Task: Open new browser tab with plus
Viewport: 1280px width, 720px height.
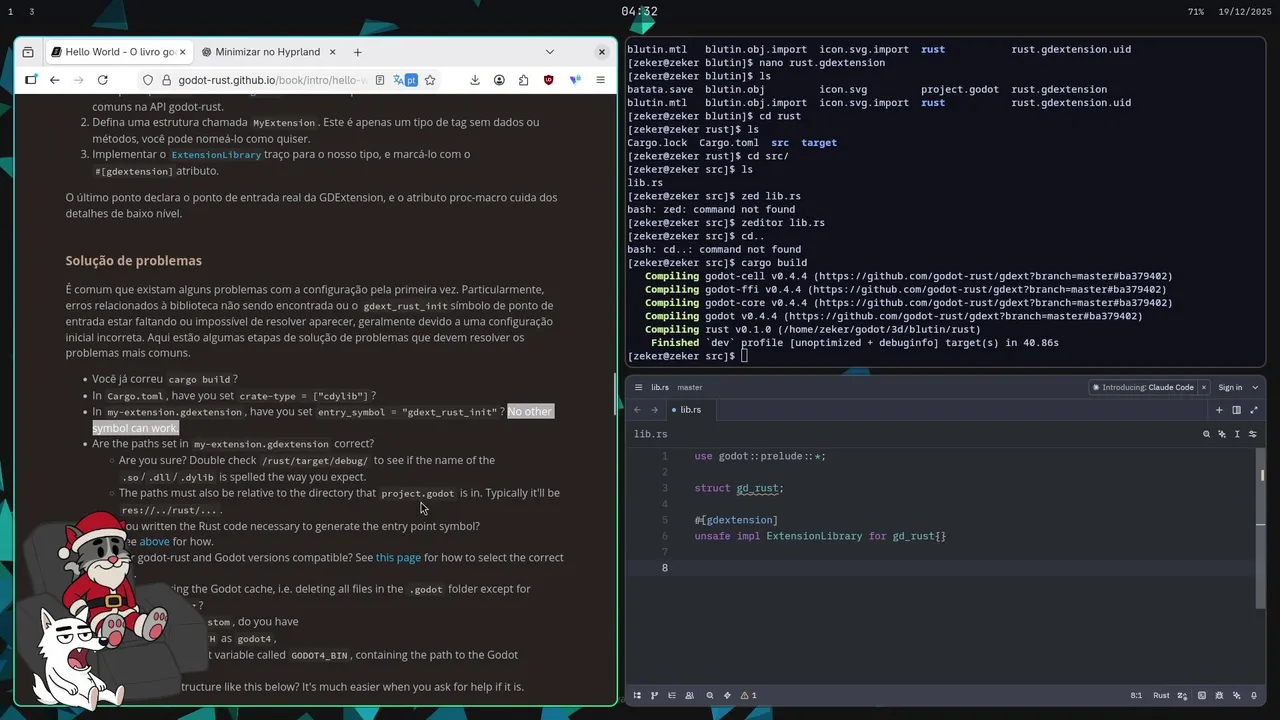Action: (x=357, y=52)
